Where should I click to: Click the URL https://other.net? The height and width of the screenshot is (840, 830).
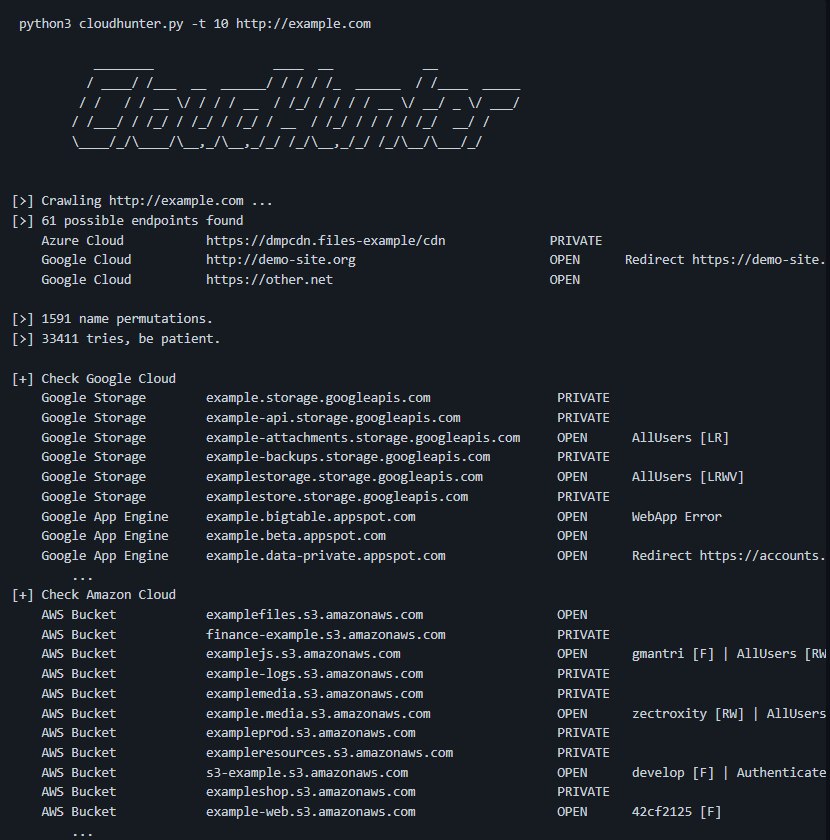269,280
